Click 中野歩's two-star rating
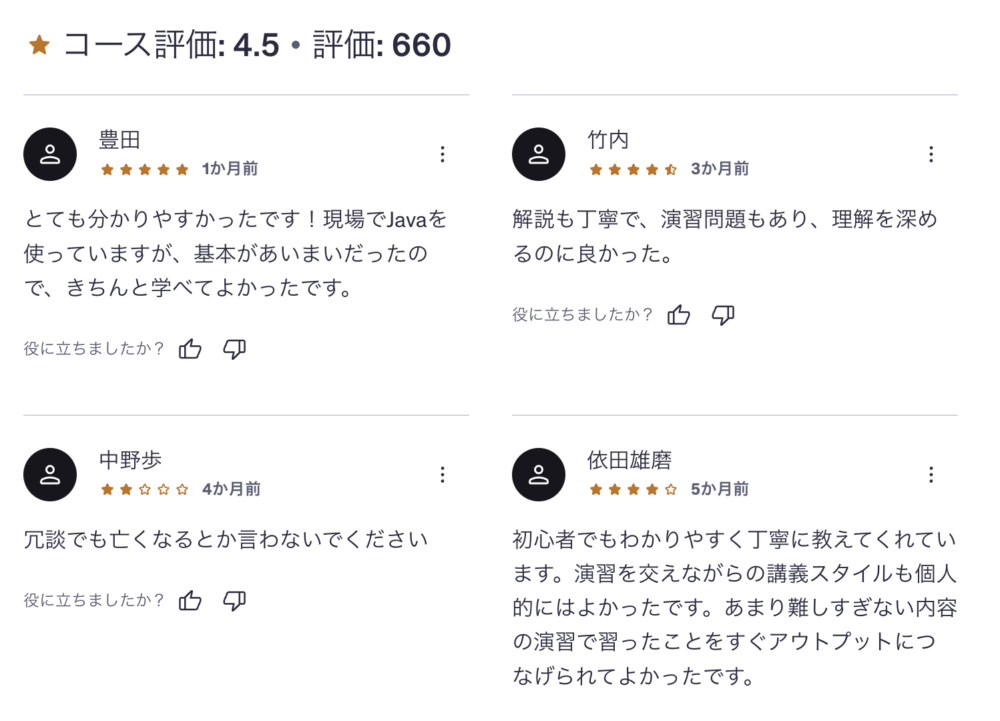Viewport: 1000px width, 721px height. click(x=144, y=490)
